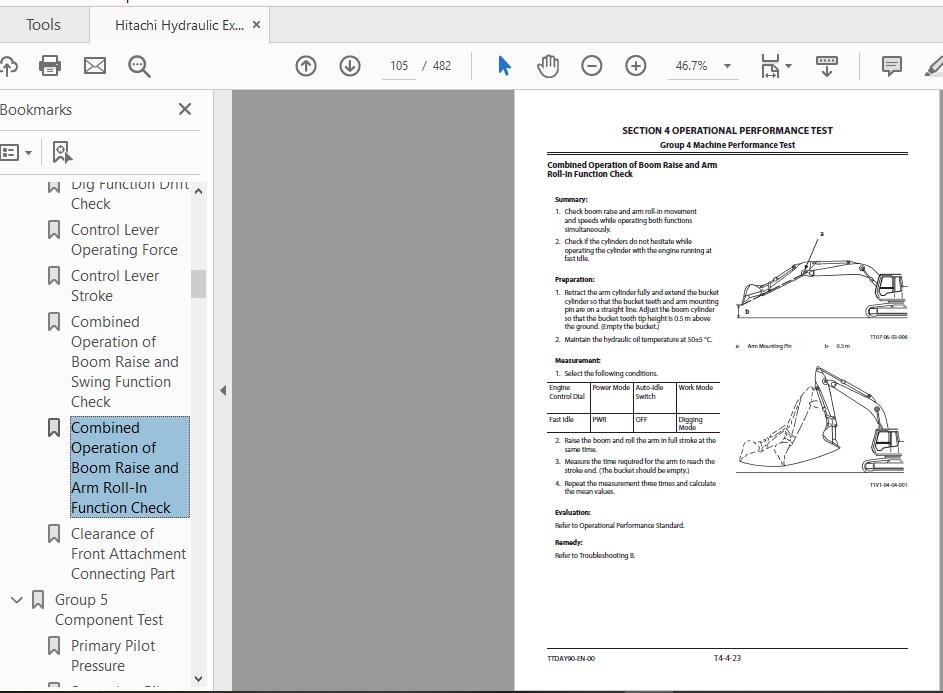Open Control Lever Operating Force bookmark

coord(124,239)
